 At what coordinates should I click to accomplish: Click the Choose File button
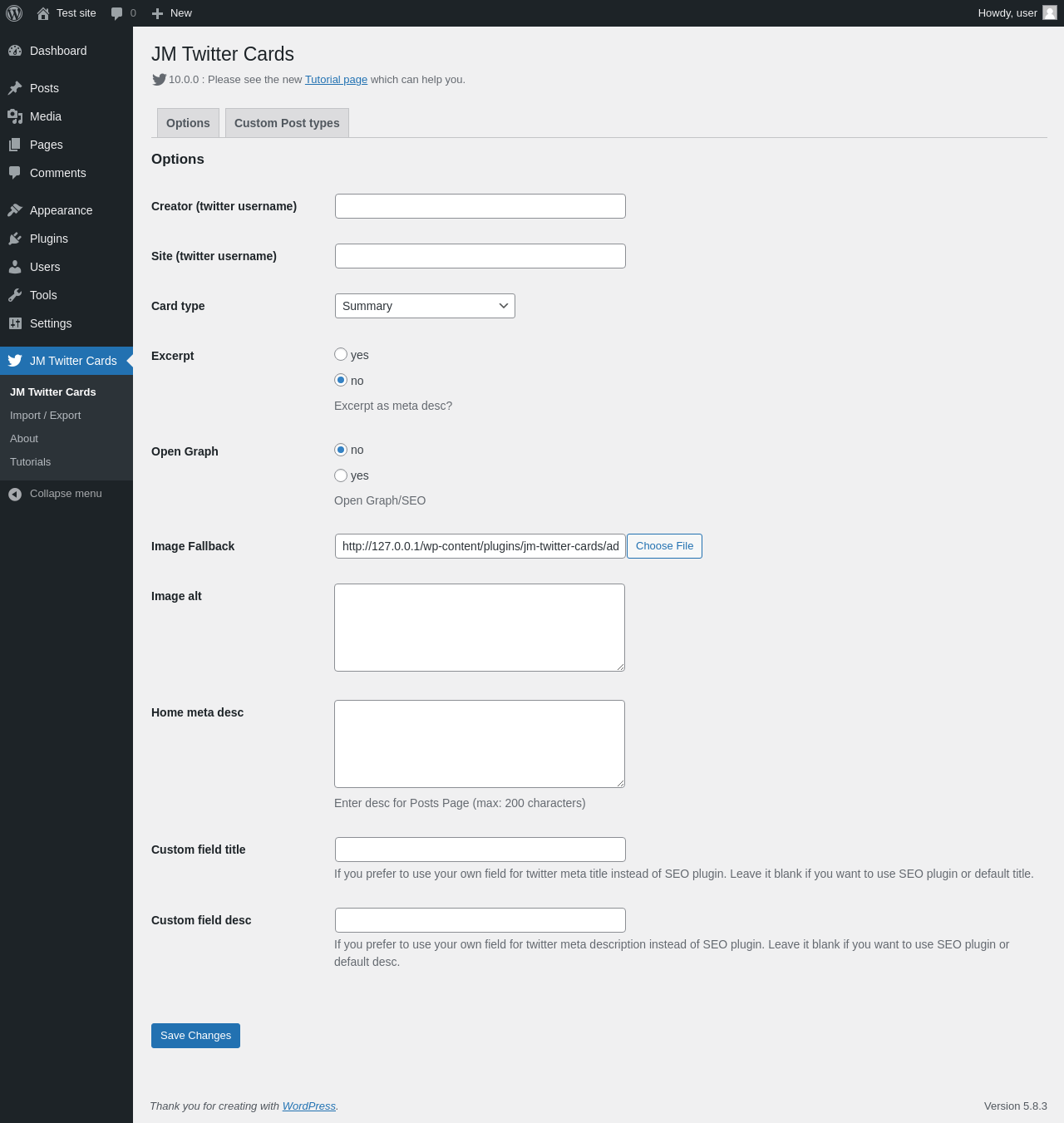(x=664, y=546)
